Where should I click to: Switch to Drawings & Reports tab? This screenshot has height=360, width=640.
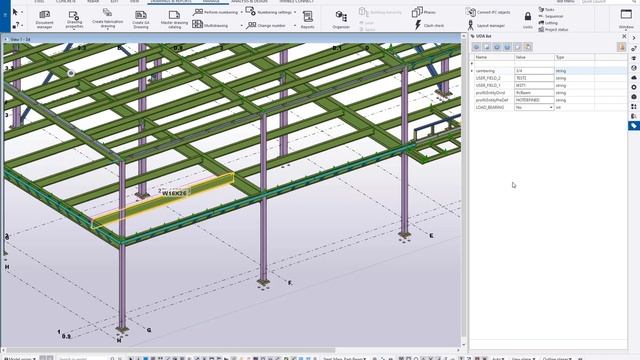(171, 2)
